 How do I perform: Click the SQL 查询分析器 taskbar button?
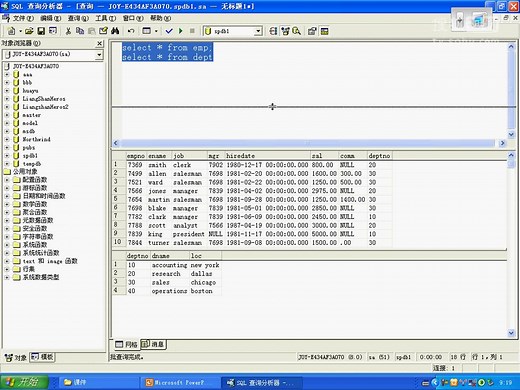[262, 382]
